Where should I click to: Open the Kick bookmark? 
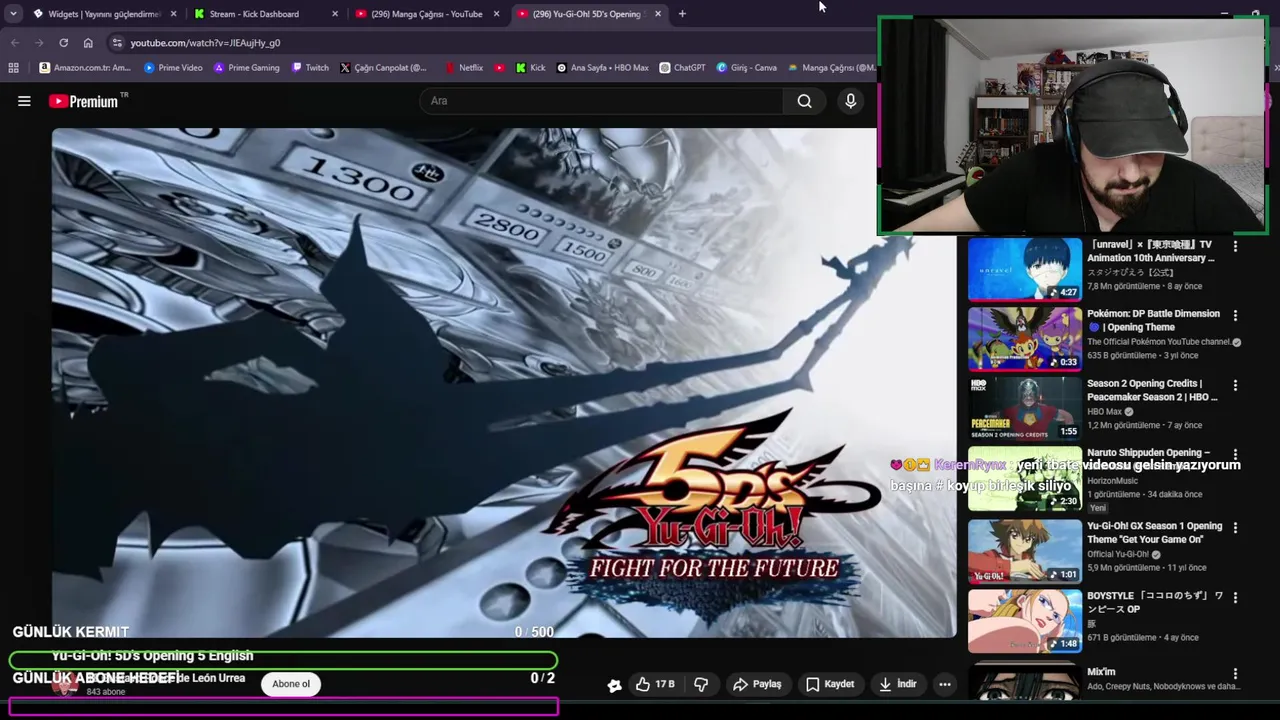click(x=531, y=68)
